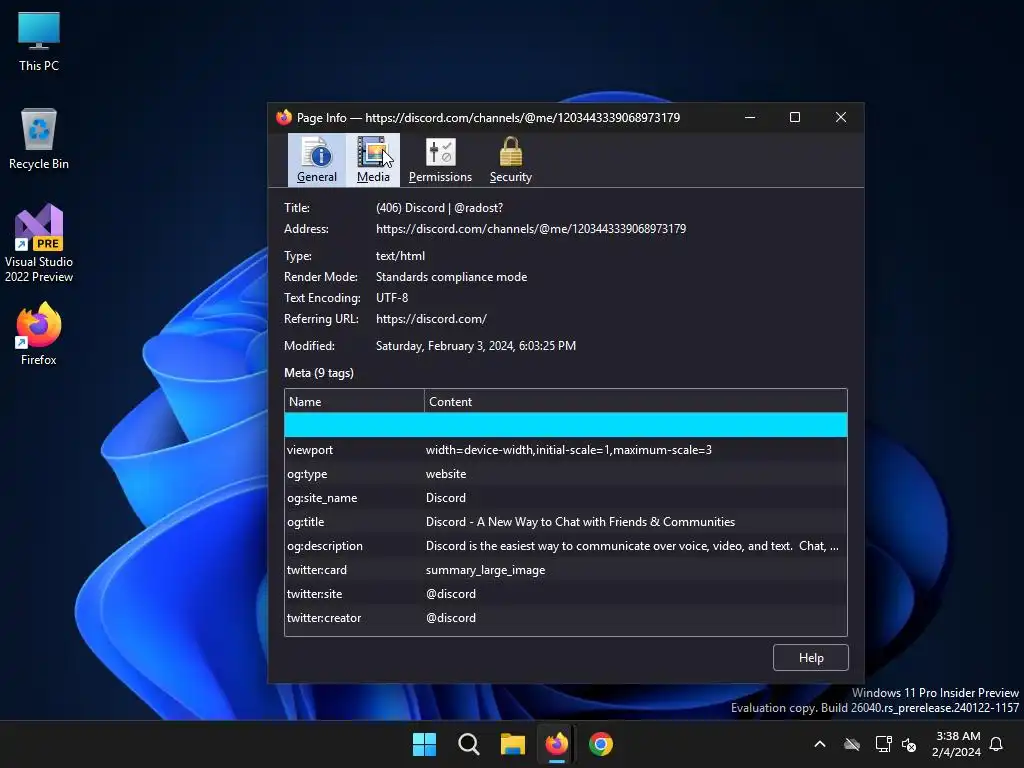Select the og:type meta row
The height and width of the screenshot is (768, 1024).
tap(566, 474)
